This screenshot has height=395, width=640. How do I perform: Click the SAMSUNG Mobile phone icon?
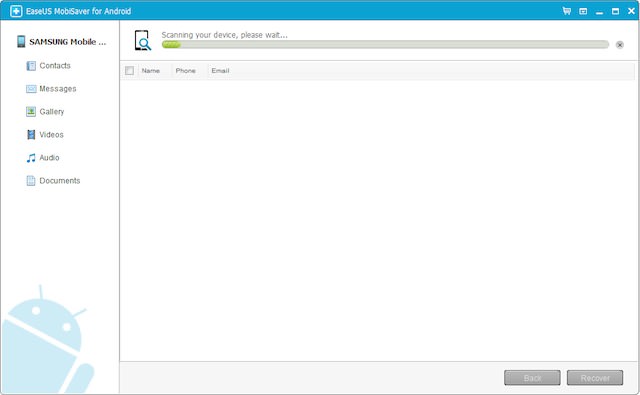click(21, 41)
